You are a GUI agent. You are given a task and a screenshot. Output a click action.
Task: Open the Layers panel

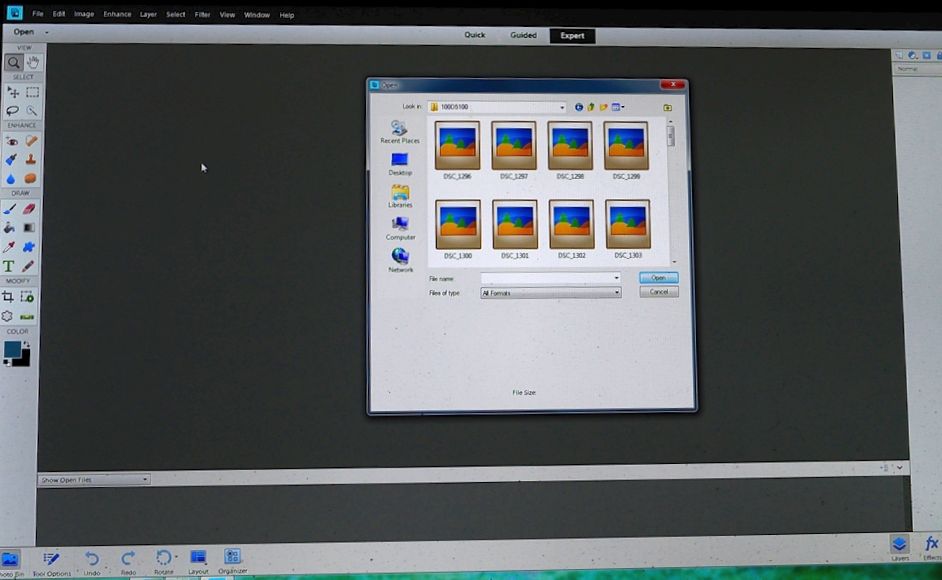899,544
